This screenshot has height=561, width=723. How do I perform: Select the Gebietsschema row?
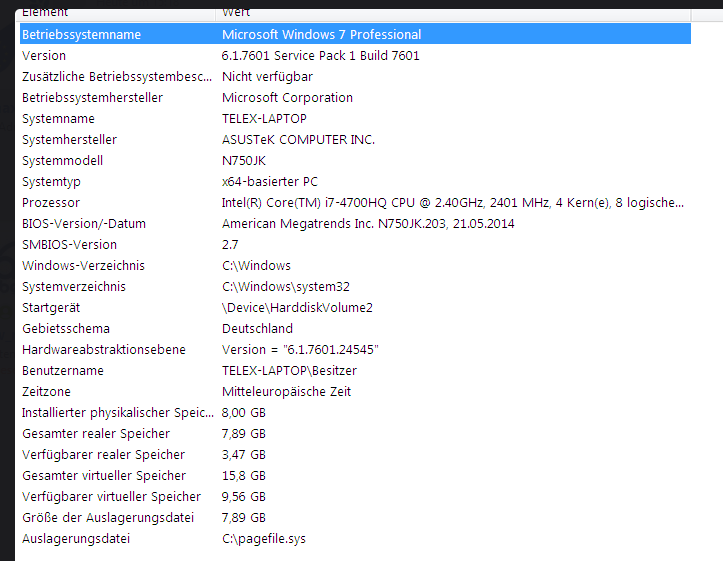(355, 329)
